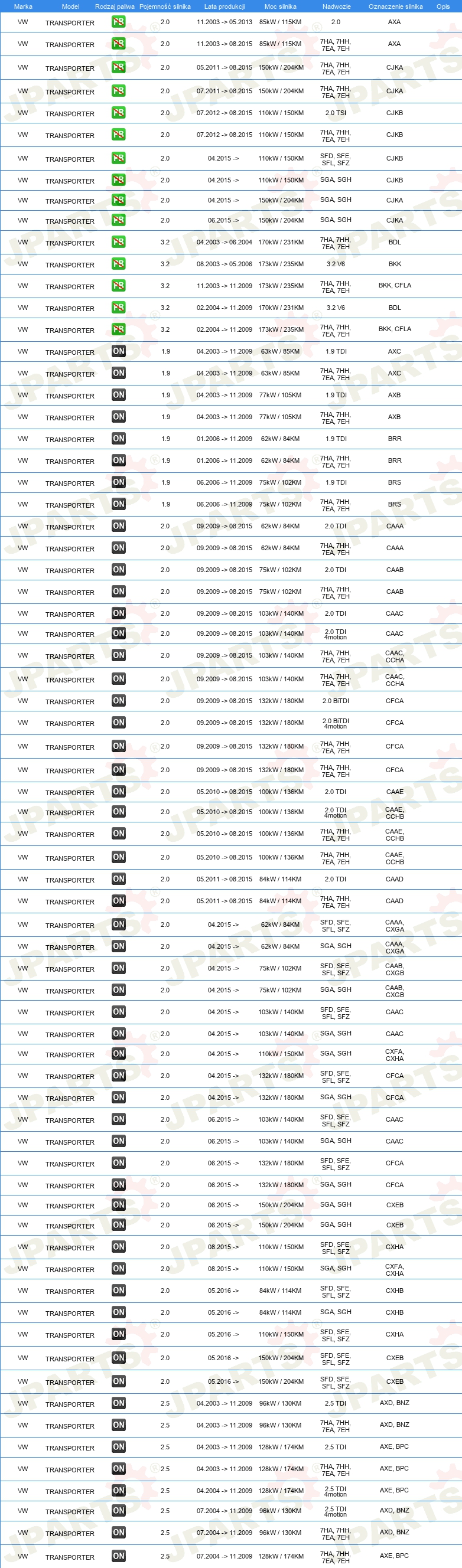Click 'BKK, CFLA' in the 02.2004 -> 11.2009 row
This screenshot has width=462, height=1568.
(x=394, y=329)
